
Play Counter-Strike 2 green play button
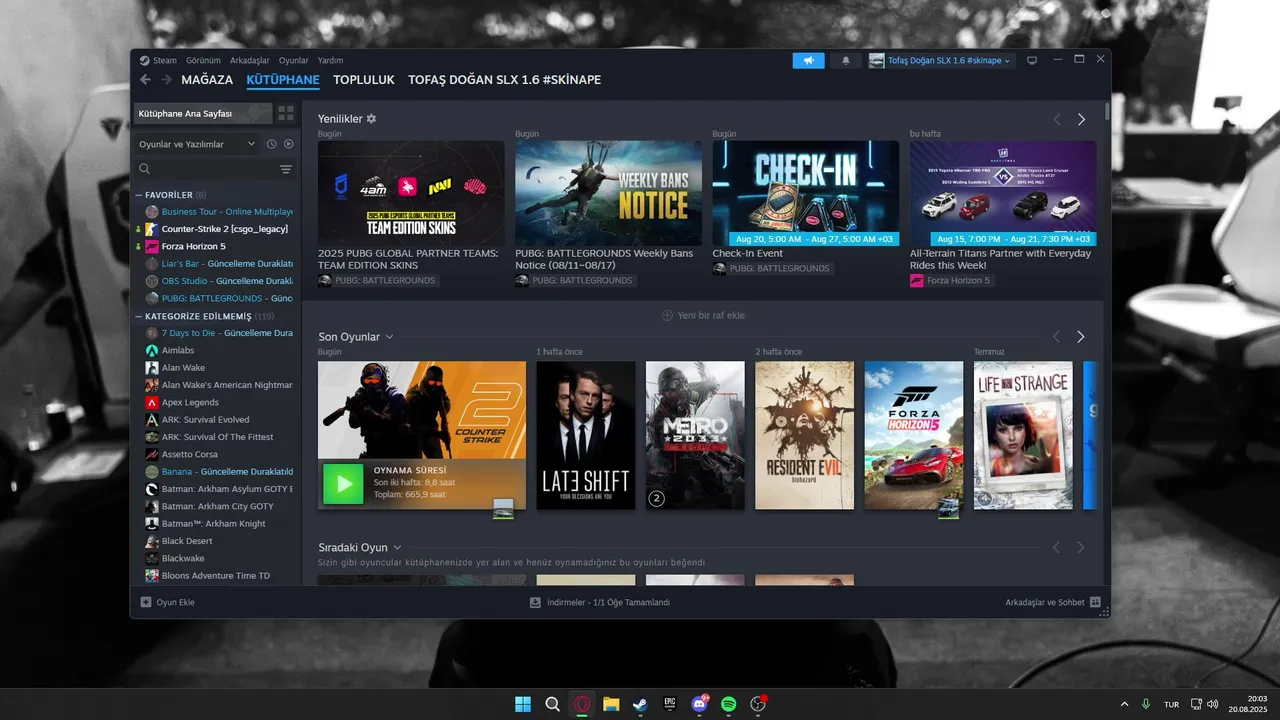point(343,484)
